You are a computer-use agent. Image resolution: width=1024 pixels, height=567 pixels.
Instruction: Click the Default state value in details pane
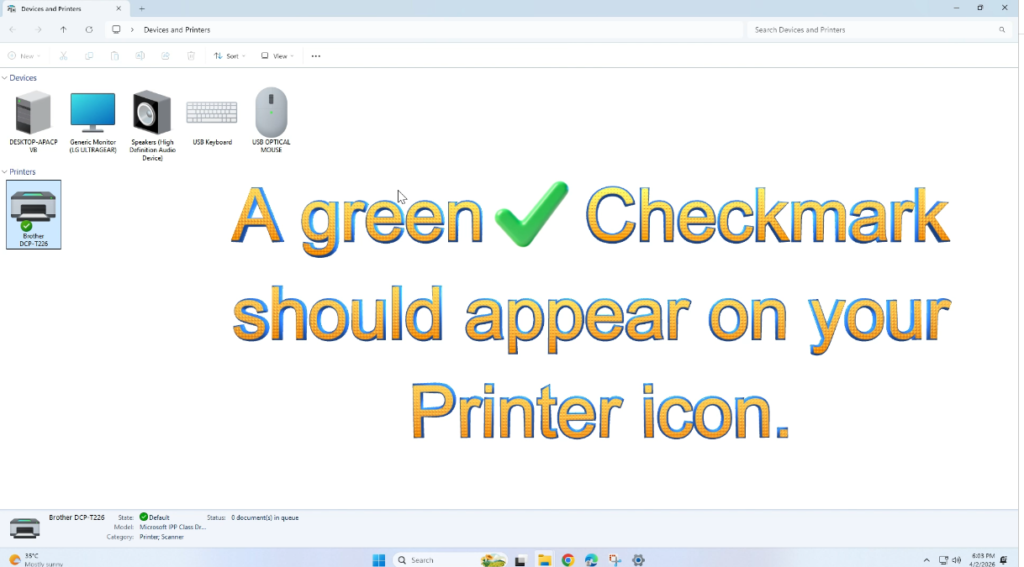(x=155, y=517)
